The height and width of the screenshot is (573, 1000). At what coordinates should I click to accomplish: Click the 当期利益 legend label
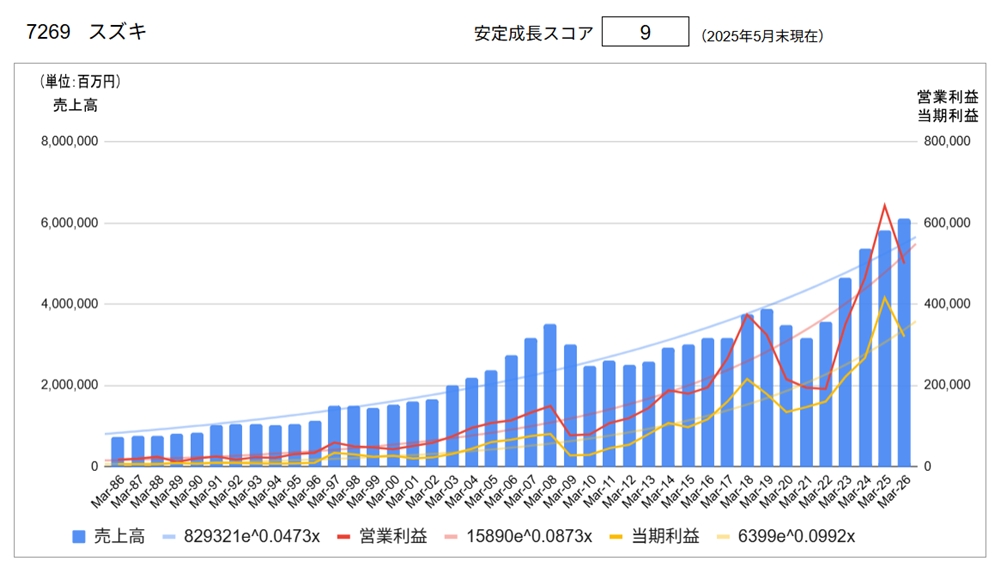point(665,537)
